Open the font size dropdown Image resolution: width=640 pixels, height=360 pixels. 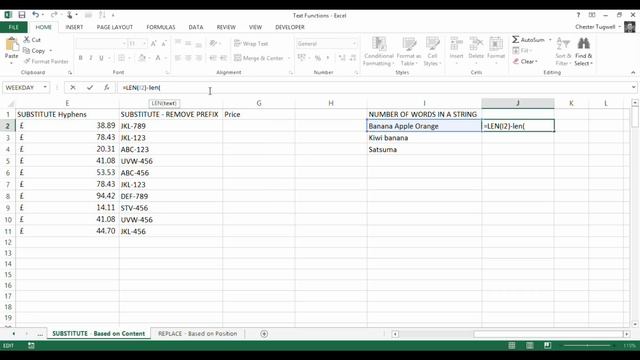(144, 44)
